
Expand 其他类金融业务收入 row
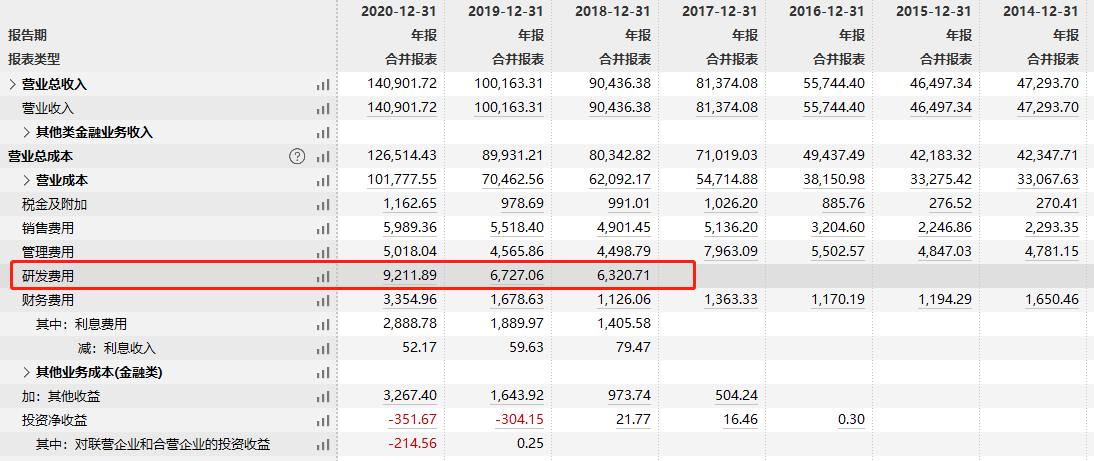tap(27, 133)
